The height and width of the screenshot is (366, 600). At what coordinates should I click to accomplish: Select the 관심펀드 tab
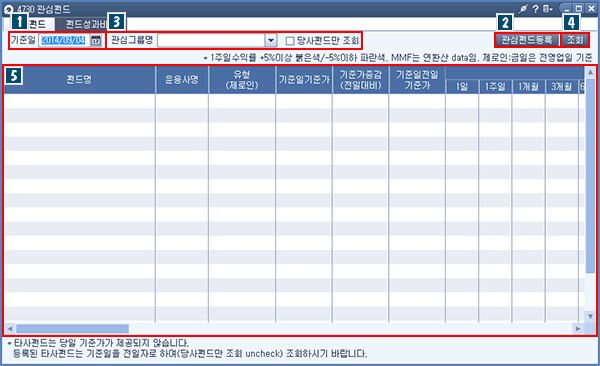pos(30,24)
